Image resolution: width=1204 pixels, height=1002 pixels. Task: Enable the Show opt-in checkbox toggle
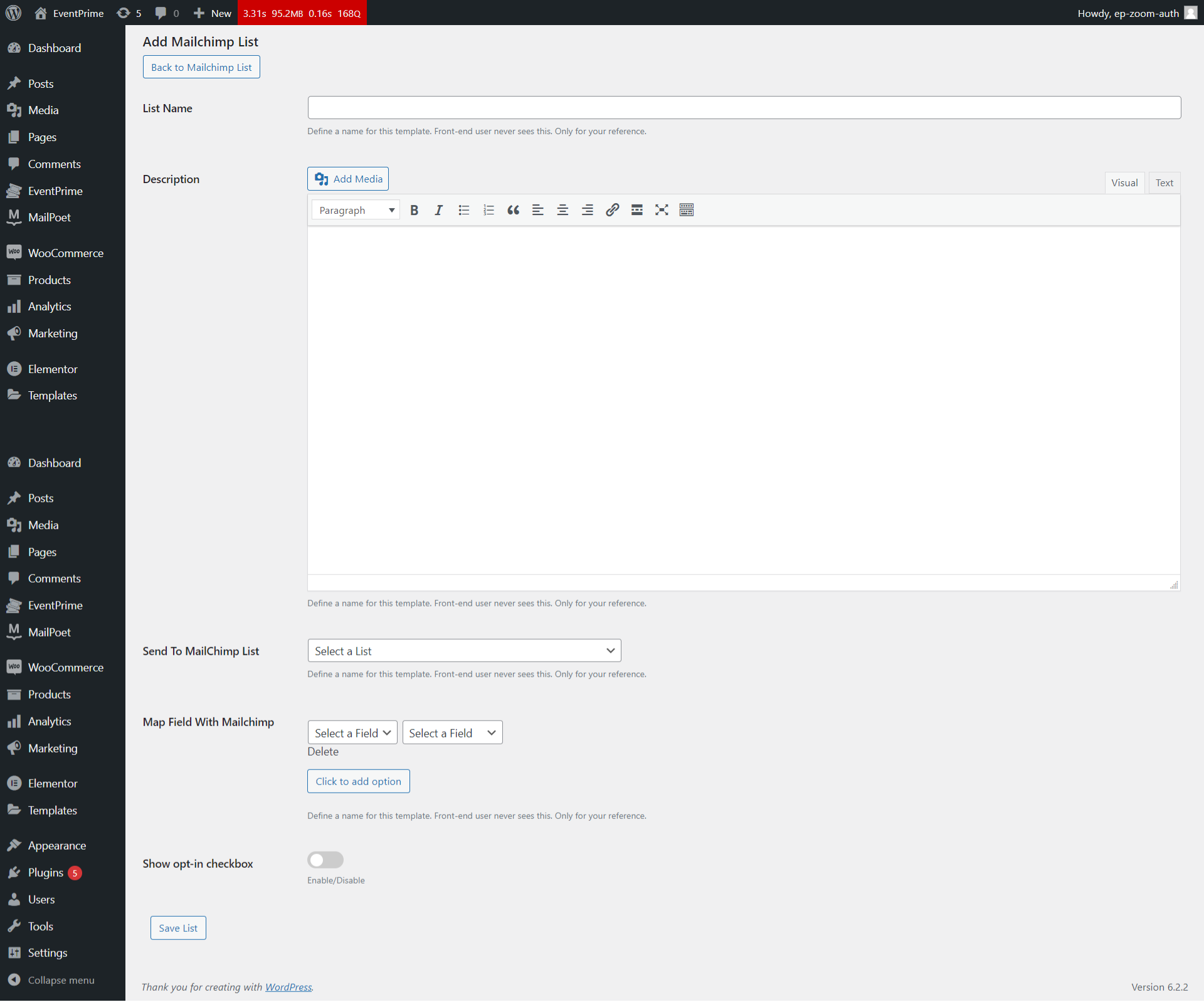325,860
